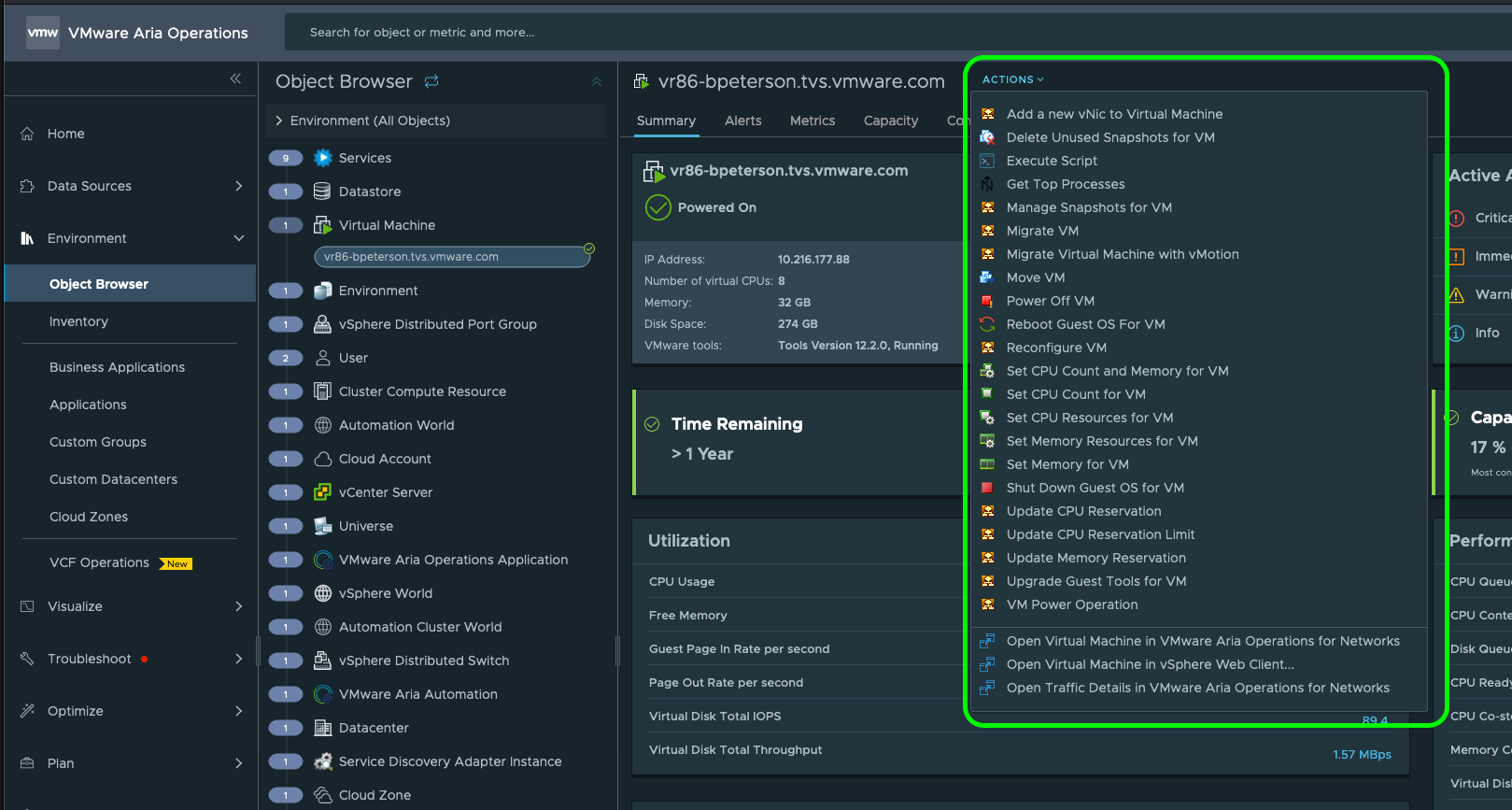The width and height of the screenshot is (1512, 810).
Task: Switch to the Alerts tab
Action: pyautogui.click(x=742, y=121)
